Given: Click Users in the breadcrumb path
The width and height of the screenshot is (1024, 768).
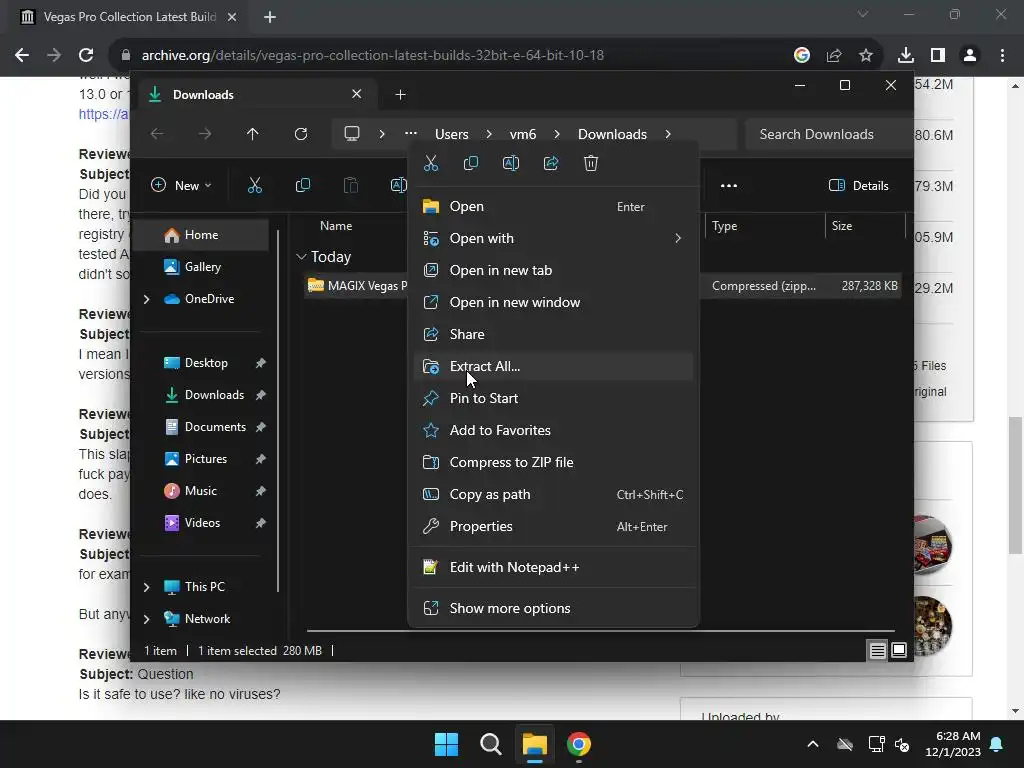Looking at the screenshot, I should 452,135.
